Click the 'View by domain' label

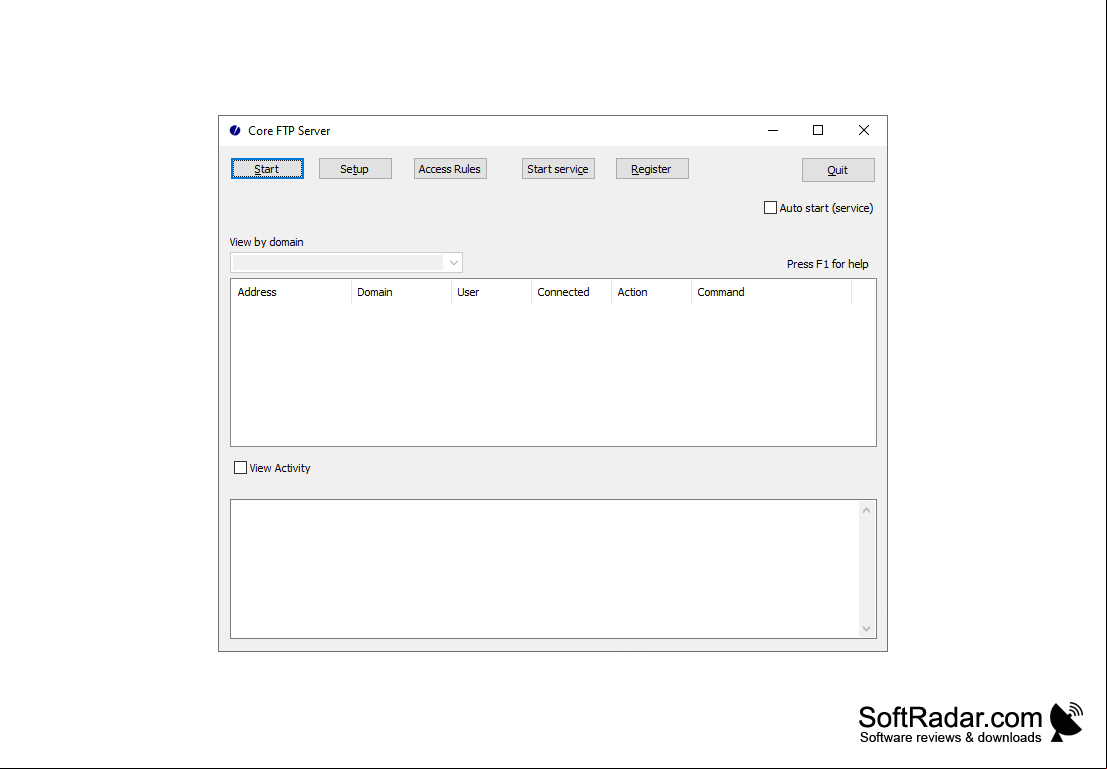pyautogui.click(x=266, y=242)
